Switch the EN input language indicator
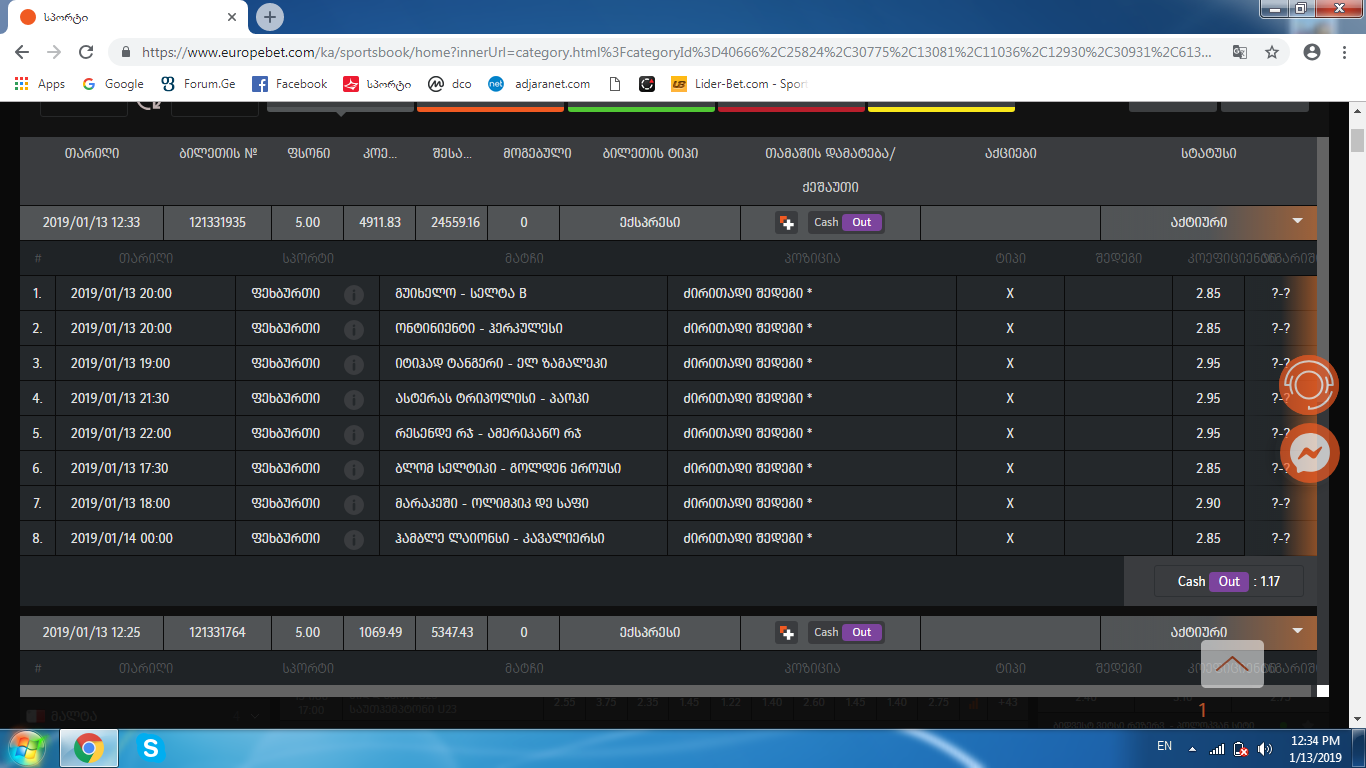This screenshot has height=768, width=1366. [1164, 746]
